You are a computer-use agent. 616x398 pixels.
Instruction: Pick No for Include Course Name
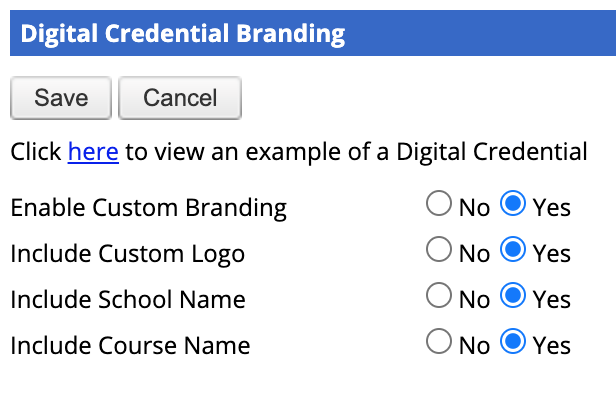[438, 341]
